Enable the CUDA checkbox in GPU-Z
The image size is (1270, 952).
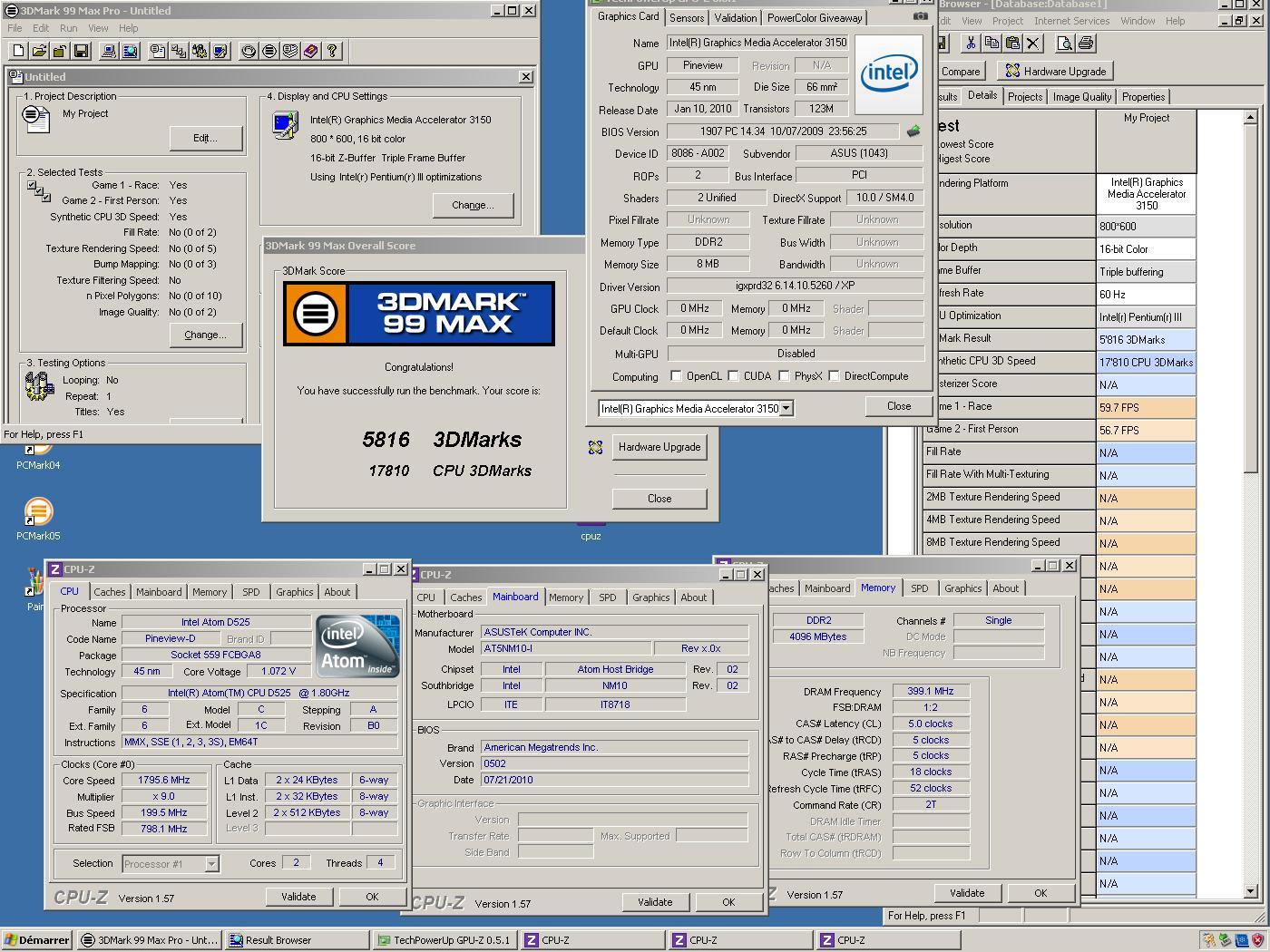(x=733, y=376)
